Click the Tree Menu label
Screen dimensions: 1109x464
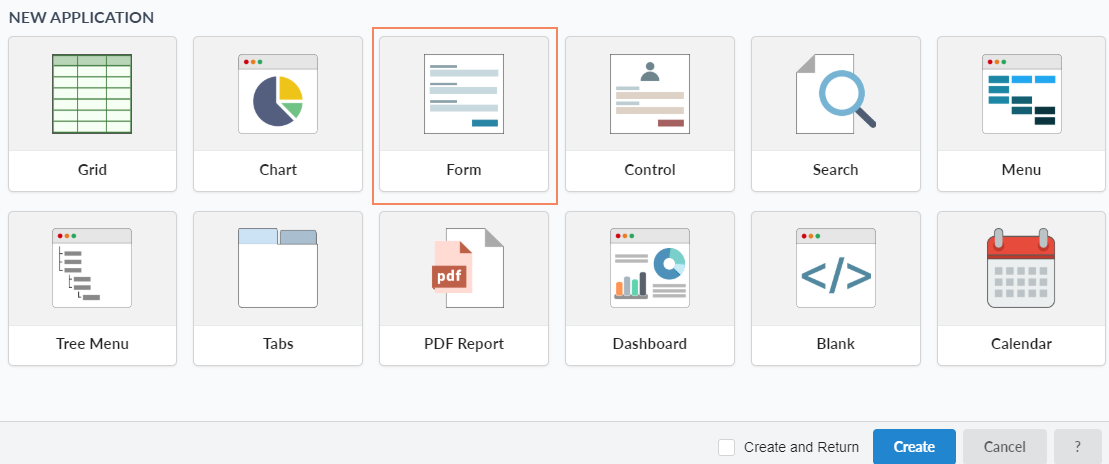point(92,344)
